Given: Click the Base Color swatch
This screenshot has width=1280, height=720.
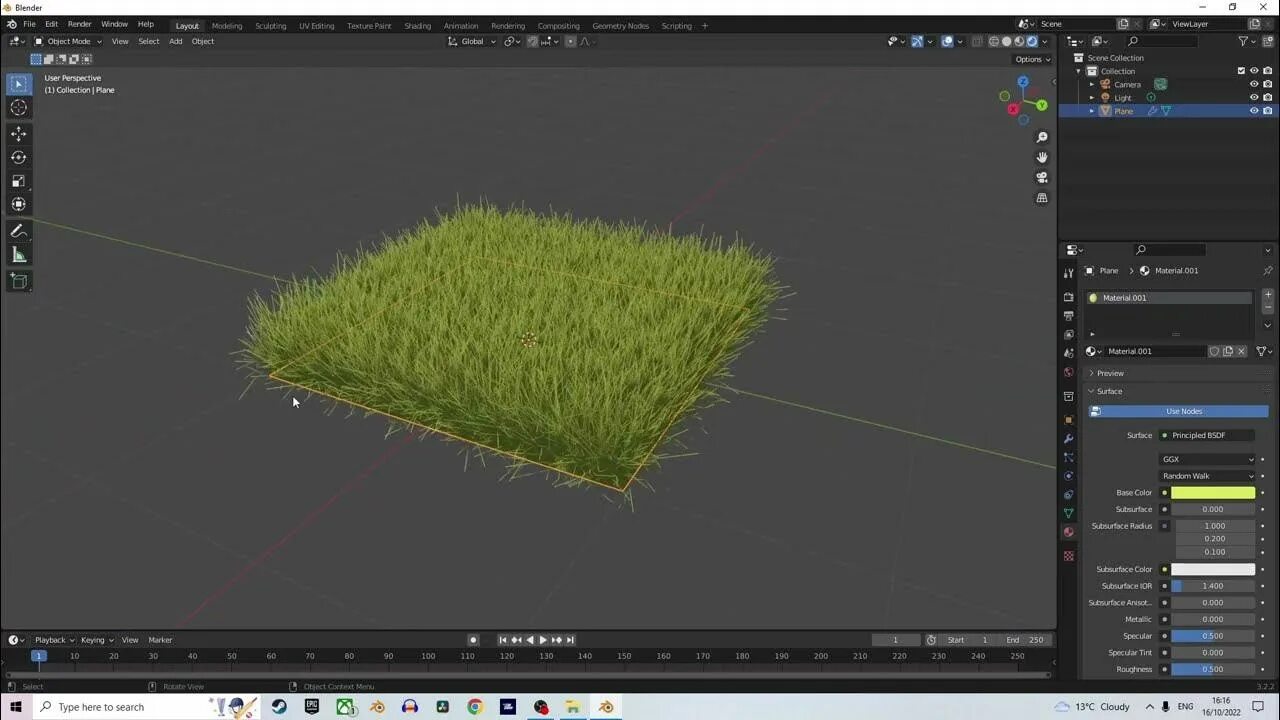Looking at the screenshot, I should (x=1212, y=493).
